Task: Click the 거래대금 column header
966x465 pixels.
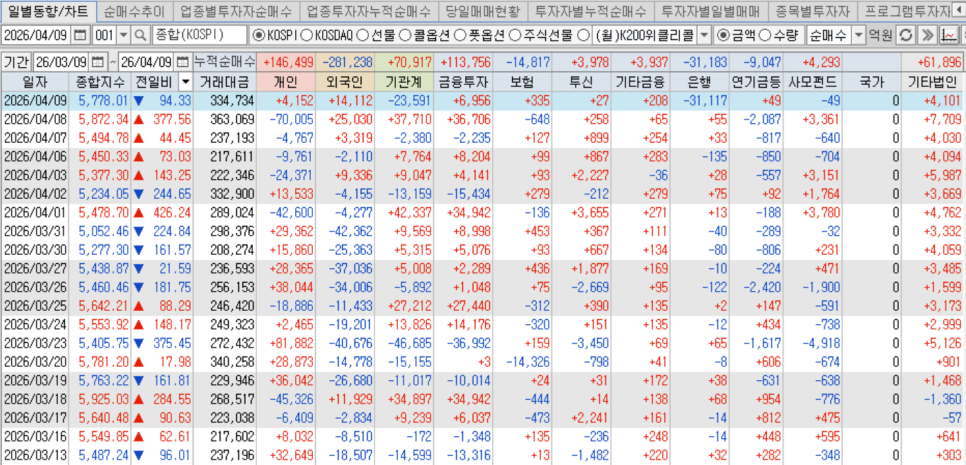Action: click(x=225, y=82)
